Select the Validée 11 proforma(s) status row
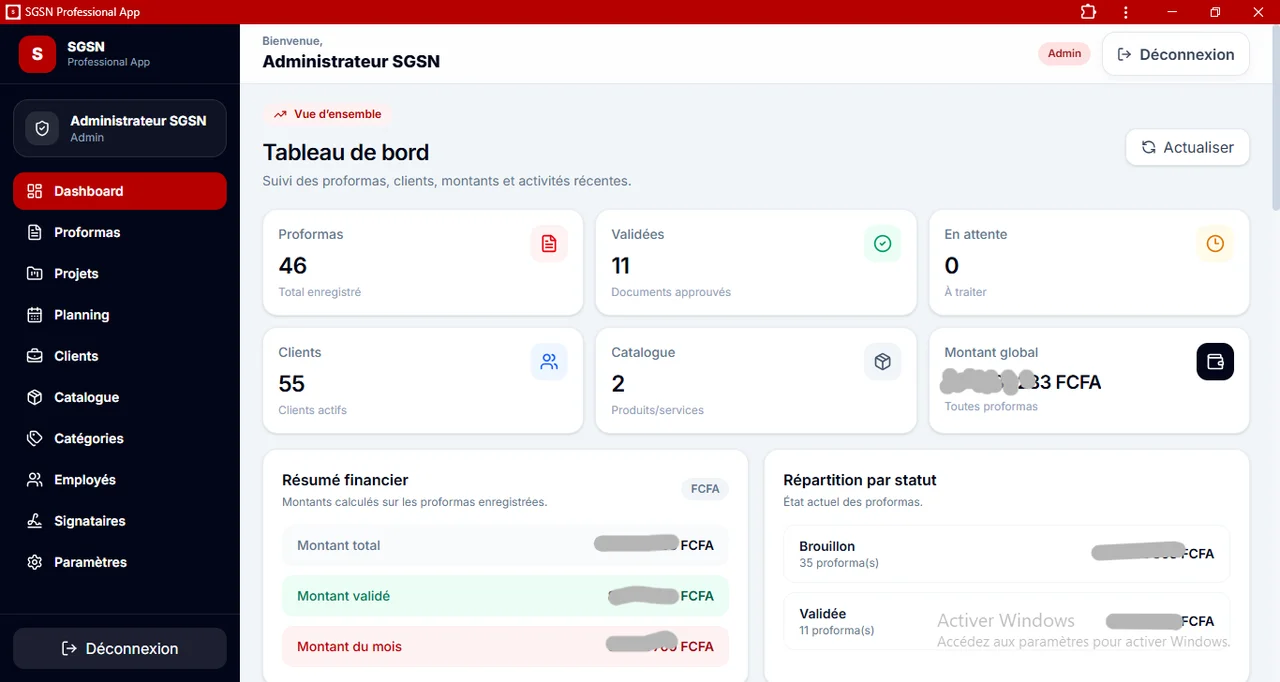 click(x=1006, y=621)
